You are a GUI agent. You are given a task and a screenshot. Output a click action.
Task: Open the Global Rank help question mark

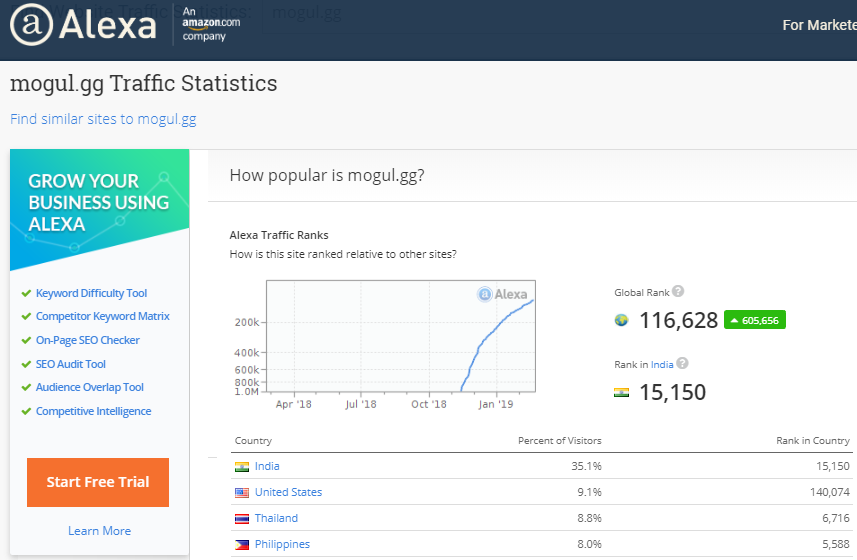point(678,291)
